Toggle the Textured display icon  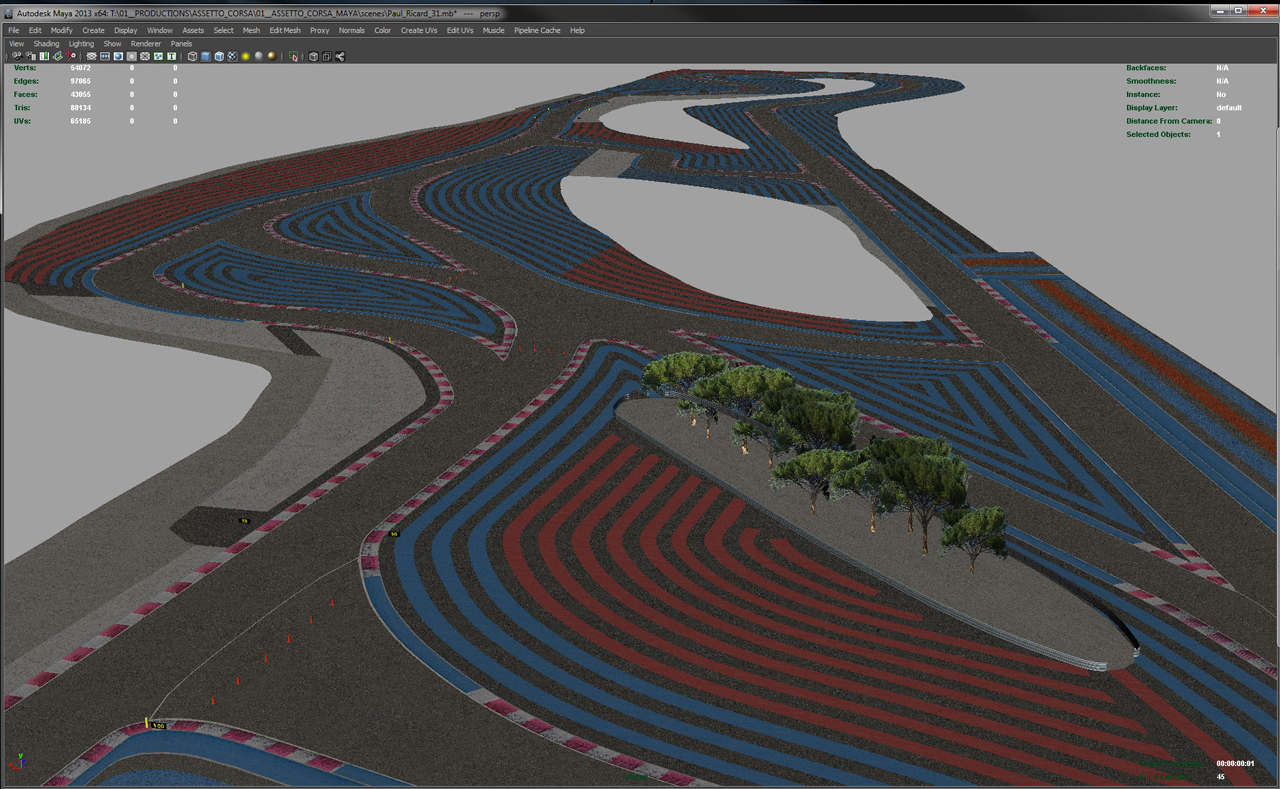coord(232,56)
